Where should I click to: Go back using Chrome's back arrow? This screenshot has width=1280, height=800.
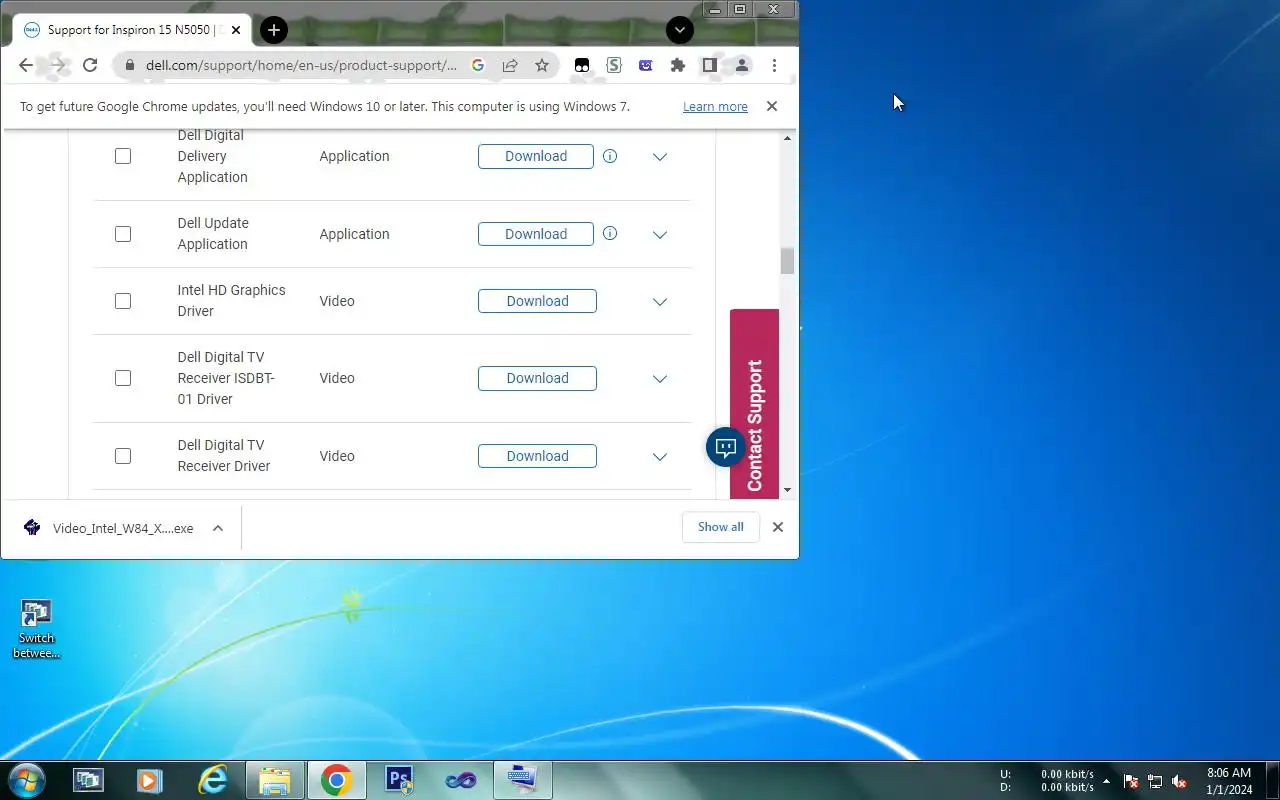click(x=26, y=65)
